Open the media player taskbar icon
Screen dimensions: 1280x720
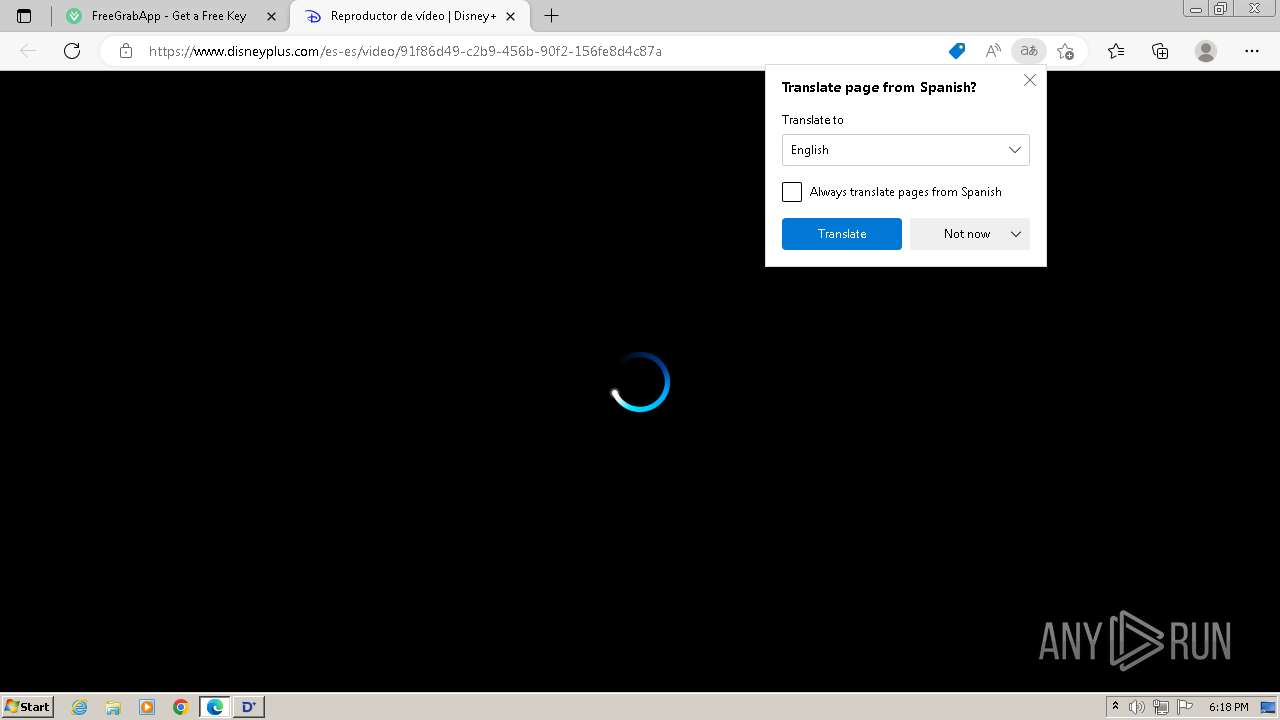pyautogui.click(x=147, y=707)
